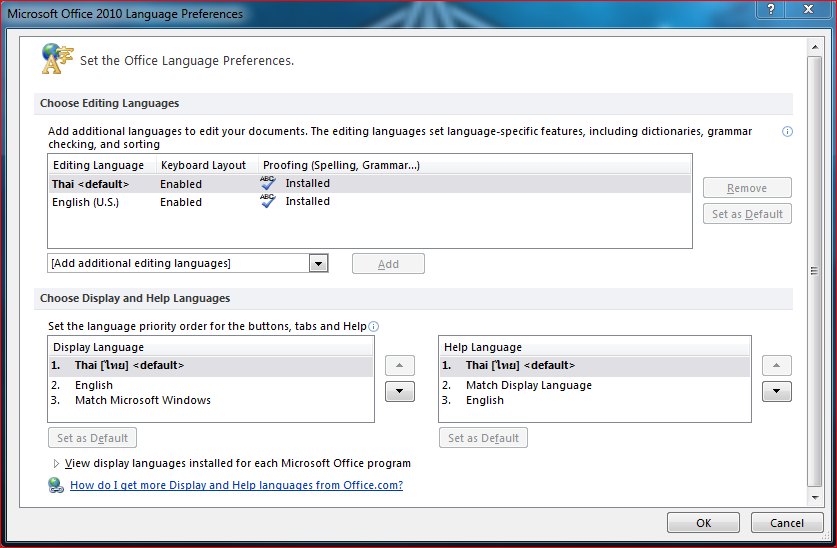Click Set as Default under Help Language list
837x548 pixels.
(x=484, y=438)
